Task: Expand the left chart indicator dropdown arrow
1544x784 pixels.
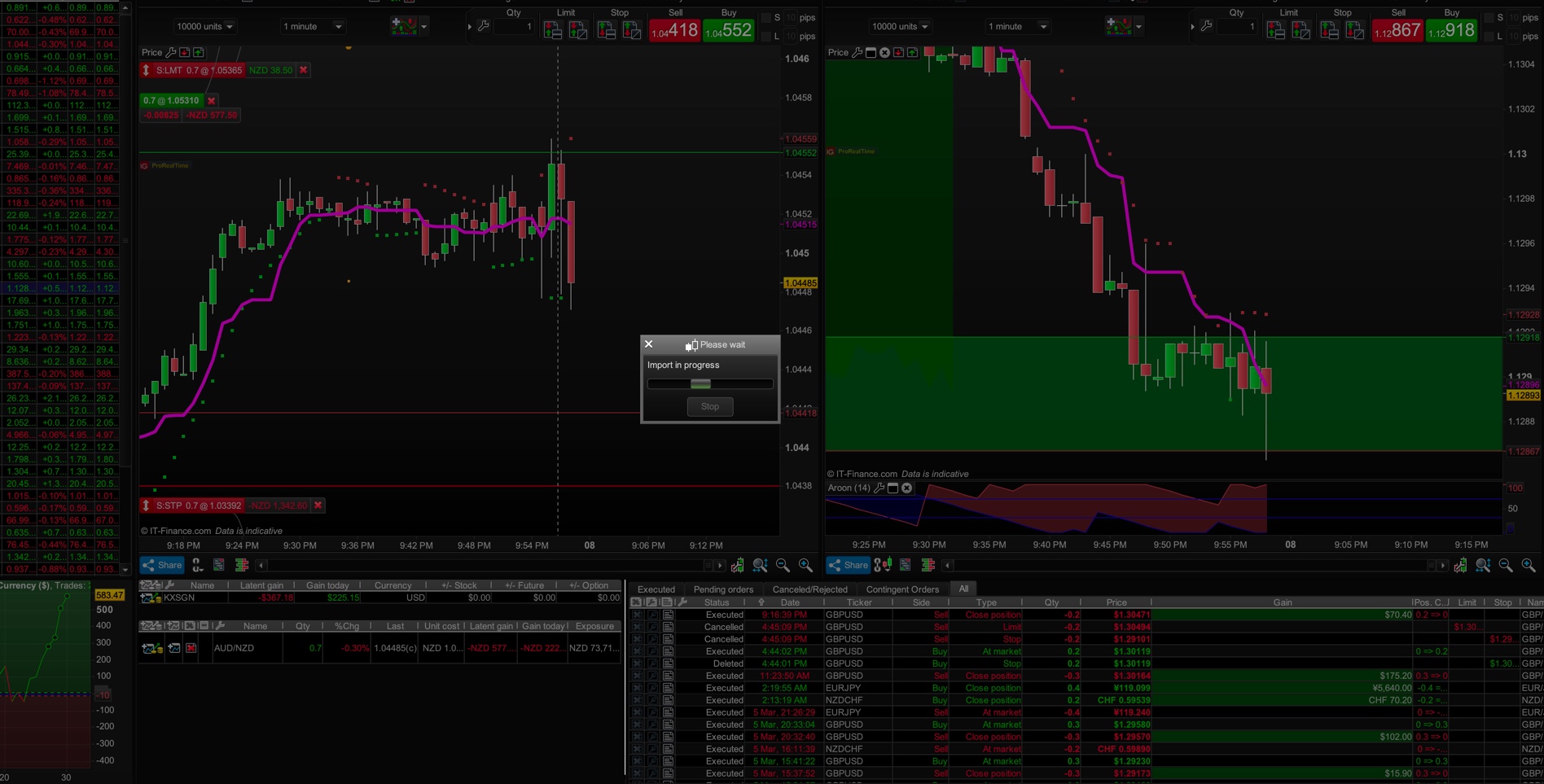Action: tap(423, 27)
